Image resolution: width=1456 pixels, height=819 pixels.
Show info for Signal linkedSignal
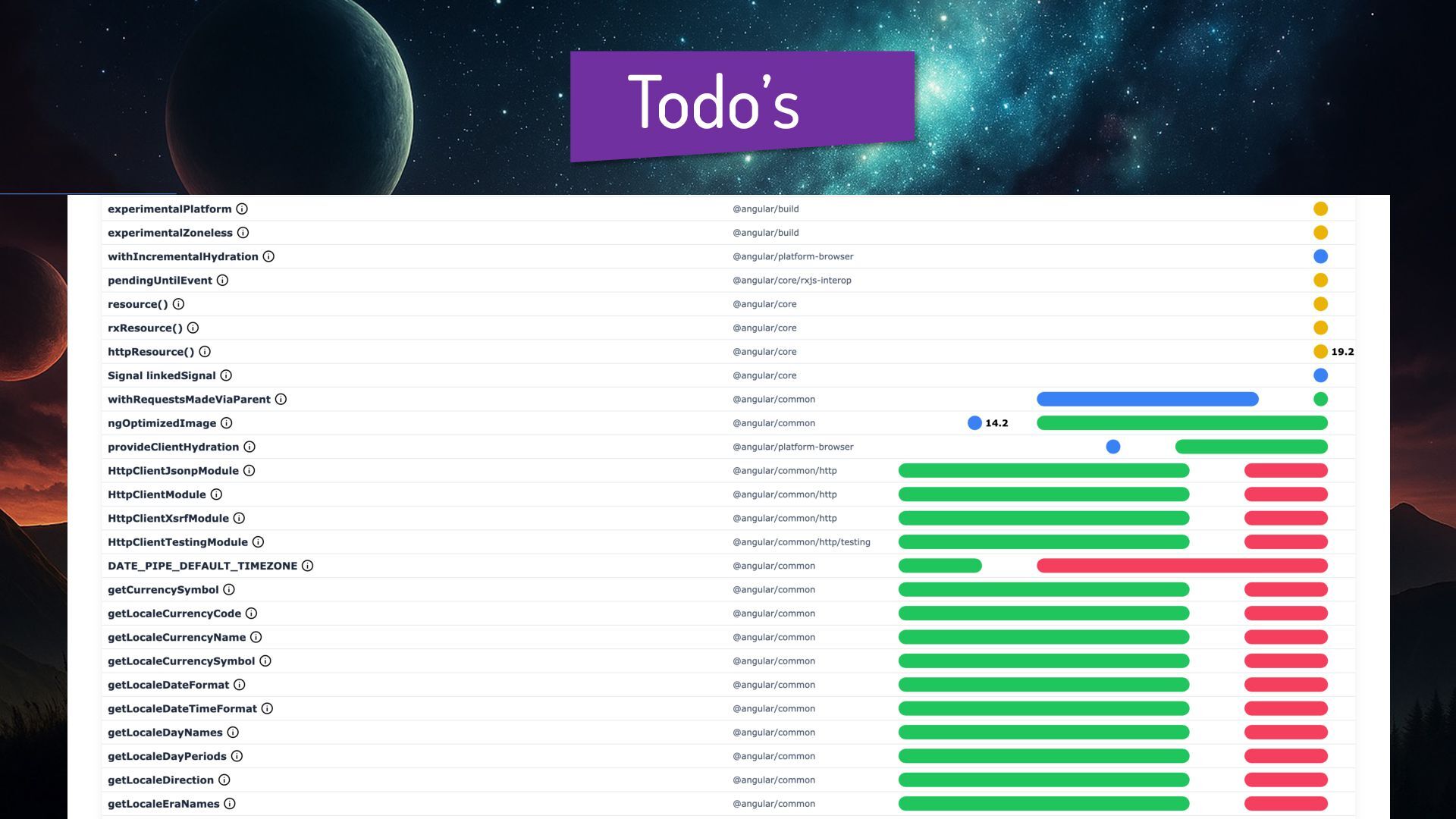[226, 375]
